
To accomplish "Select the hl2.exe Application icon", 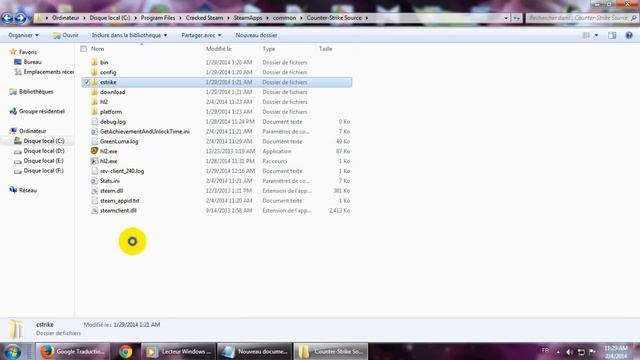I will click(x=94, y=151).
